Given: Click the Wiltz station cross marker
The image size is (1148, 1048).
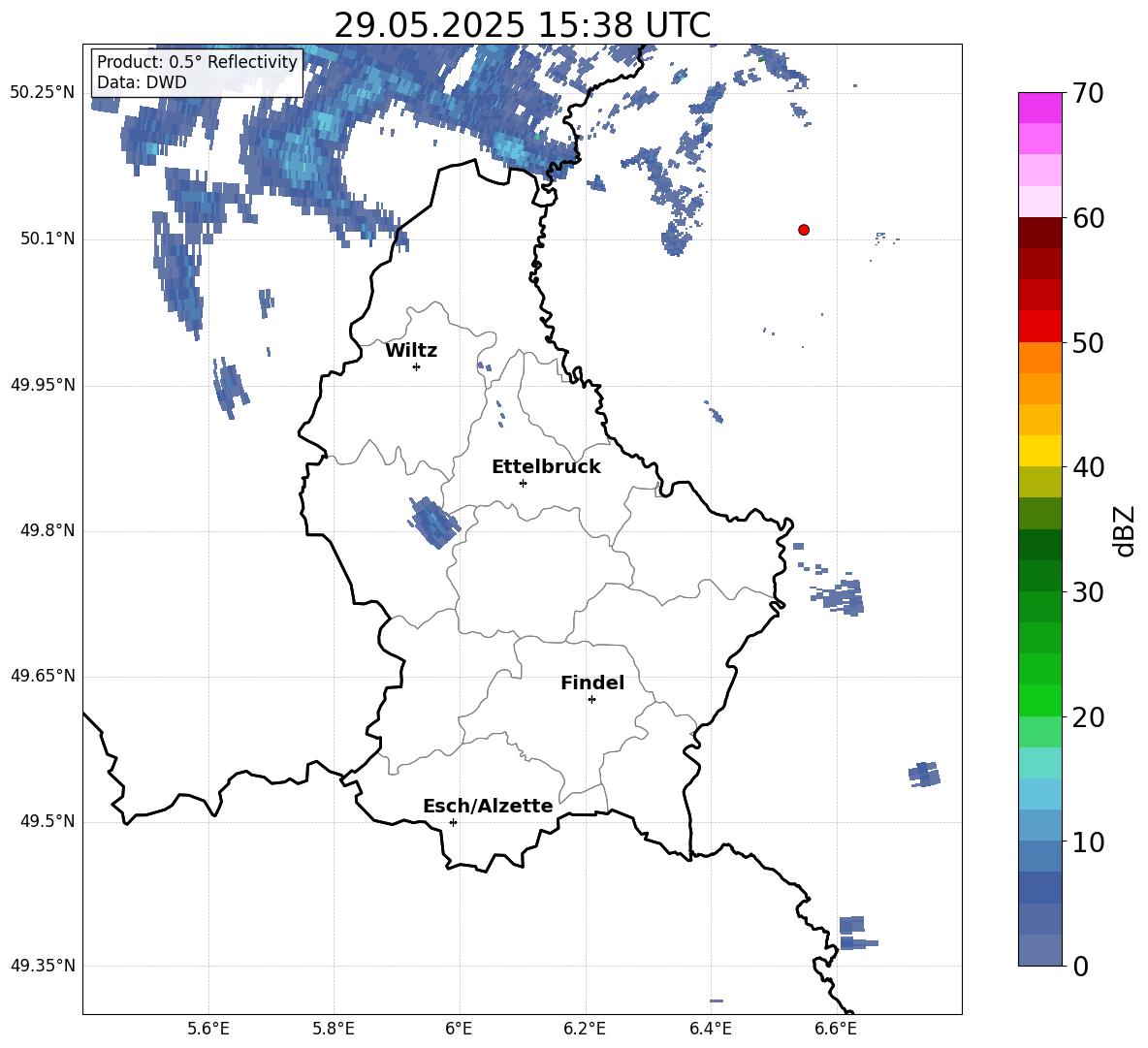Looking at the screenshot, I should click(417, 366).
